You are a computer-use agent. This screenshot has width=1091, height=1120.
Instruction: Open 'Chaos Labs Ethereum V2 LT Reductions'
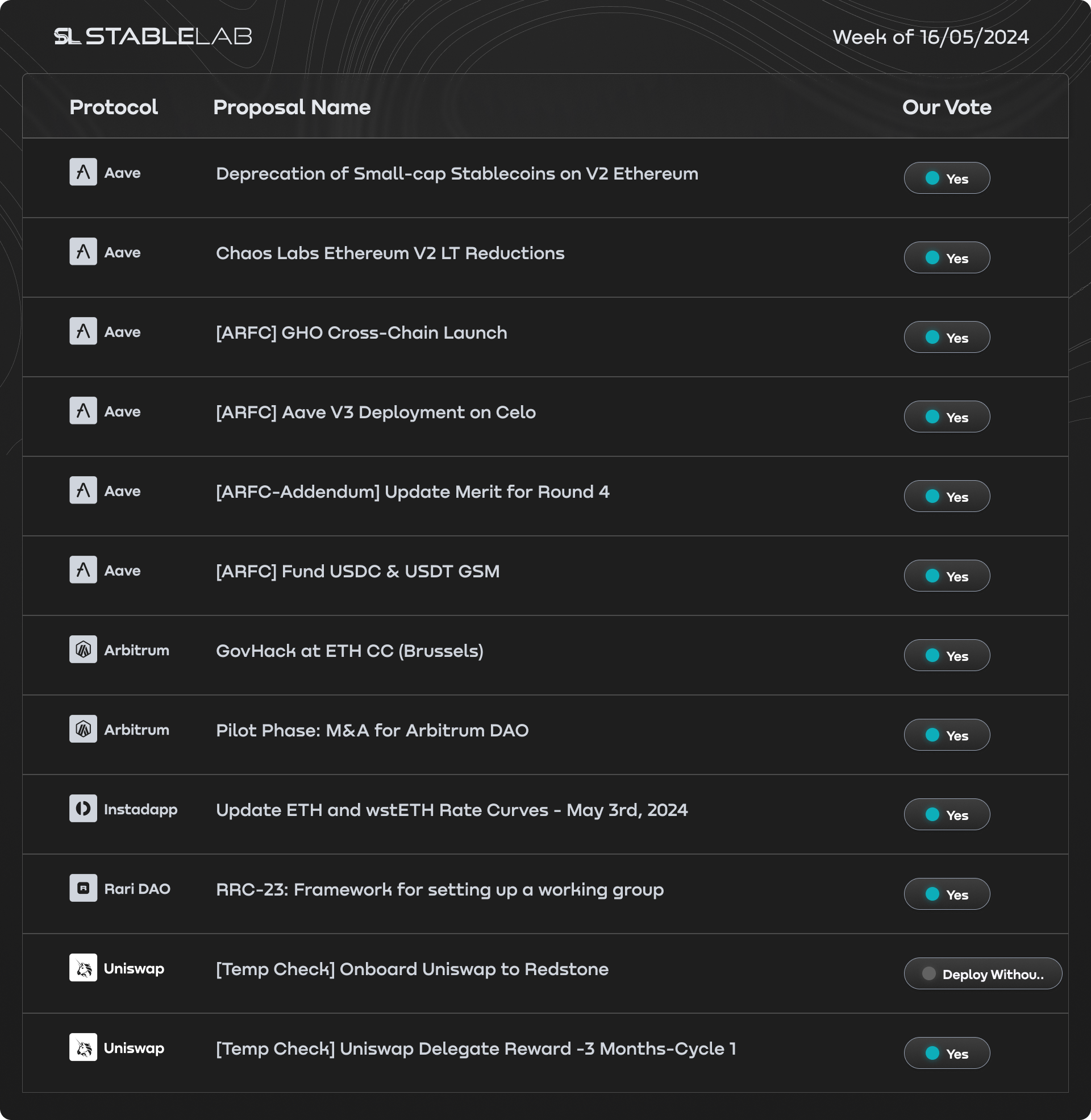click(390, 253)
